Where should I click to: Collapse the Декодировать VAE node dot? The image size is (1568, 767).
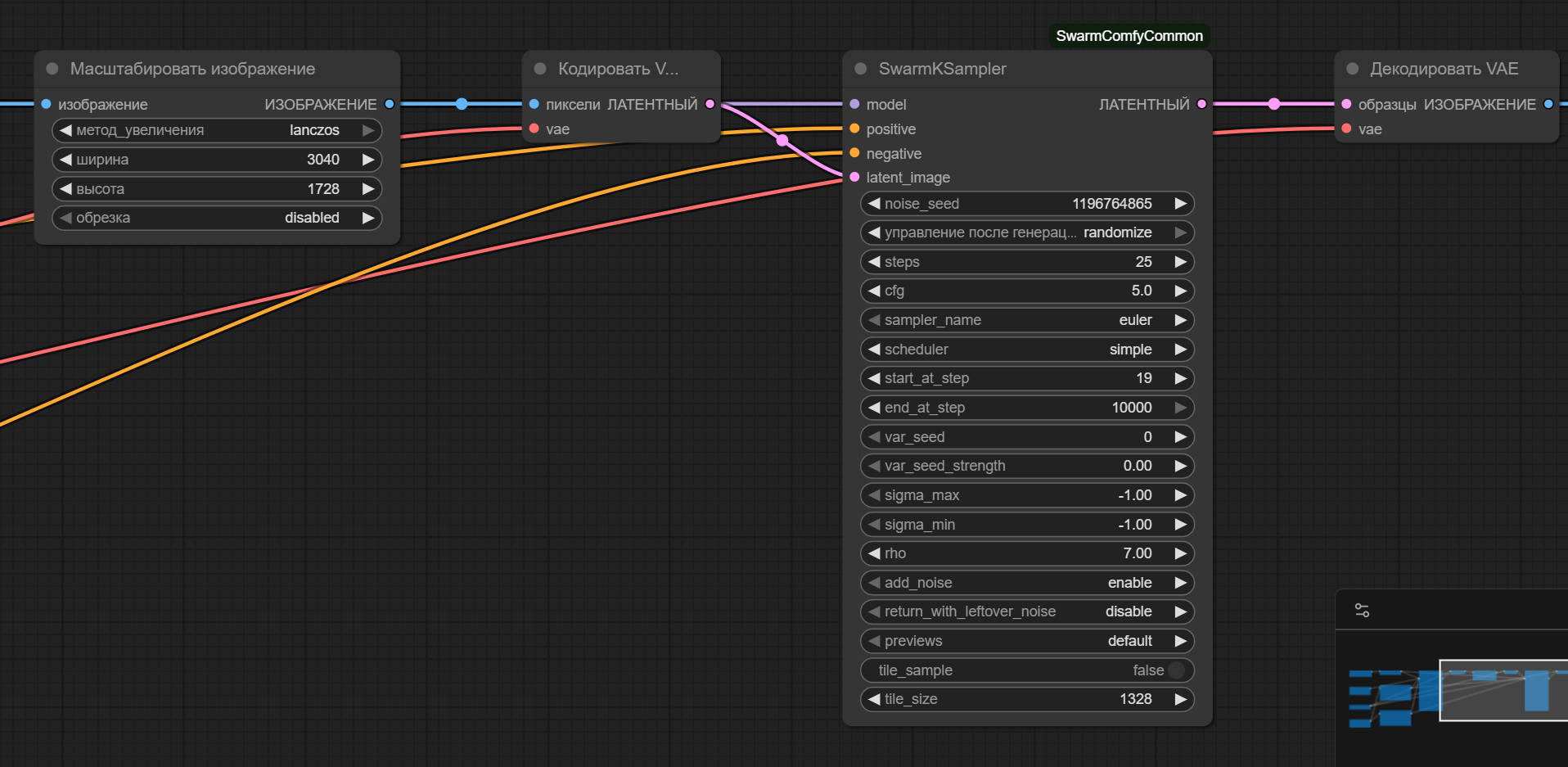[1352, 69]
